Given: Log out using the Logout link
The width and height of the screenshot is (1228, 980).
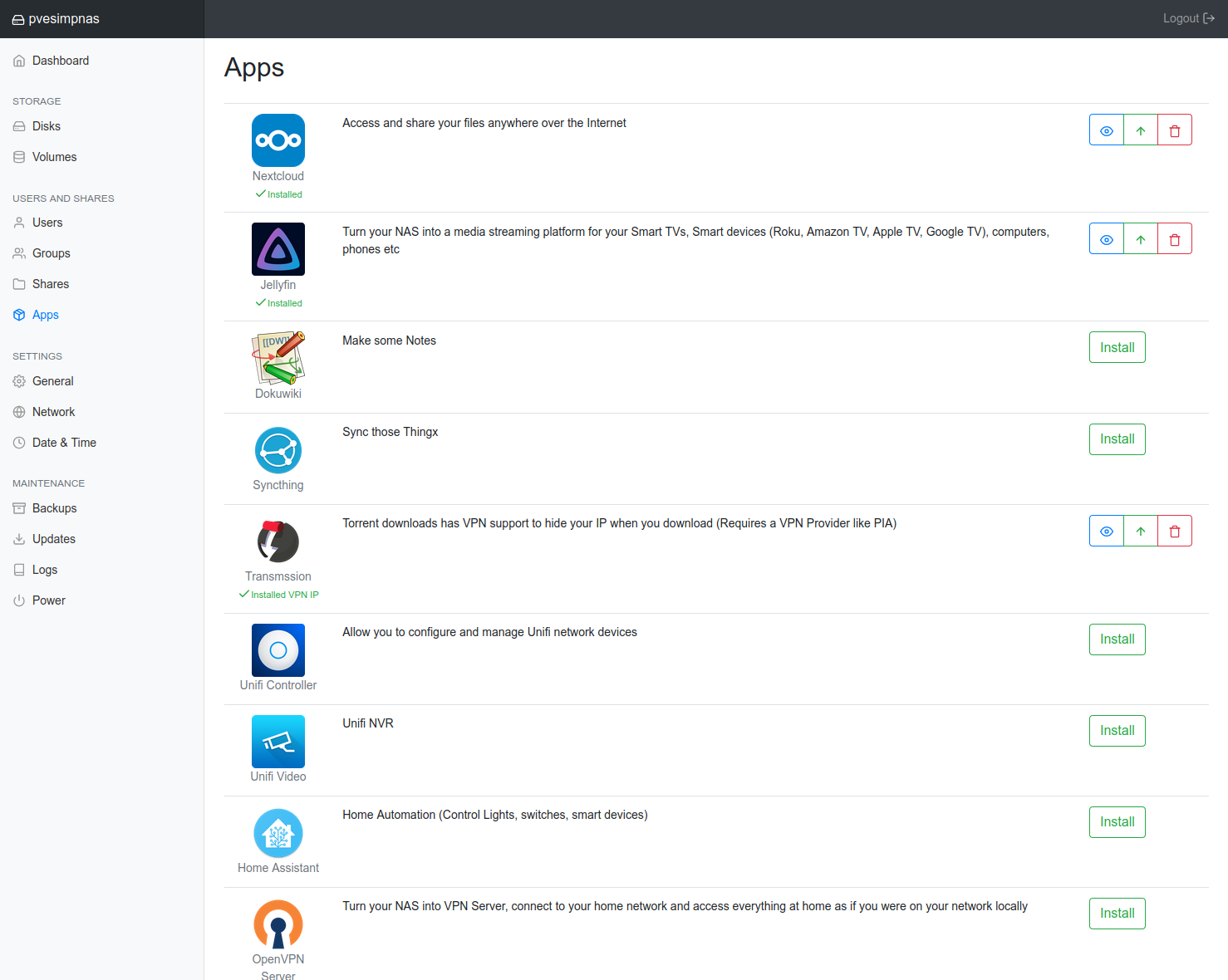Looking at the screenshot, I should coord(1187,18).
